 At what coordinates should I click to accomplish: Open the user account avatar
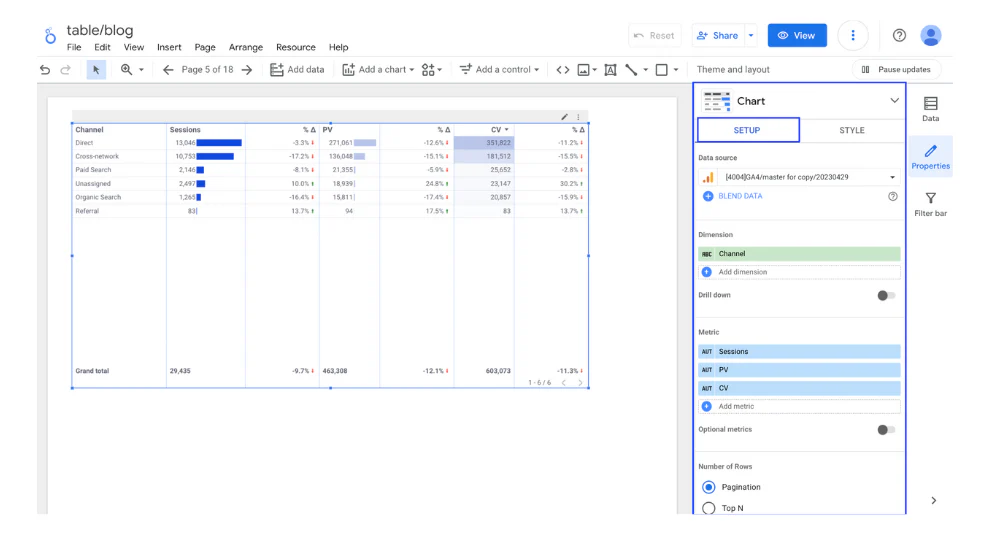(931, 35)
